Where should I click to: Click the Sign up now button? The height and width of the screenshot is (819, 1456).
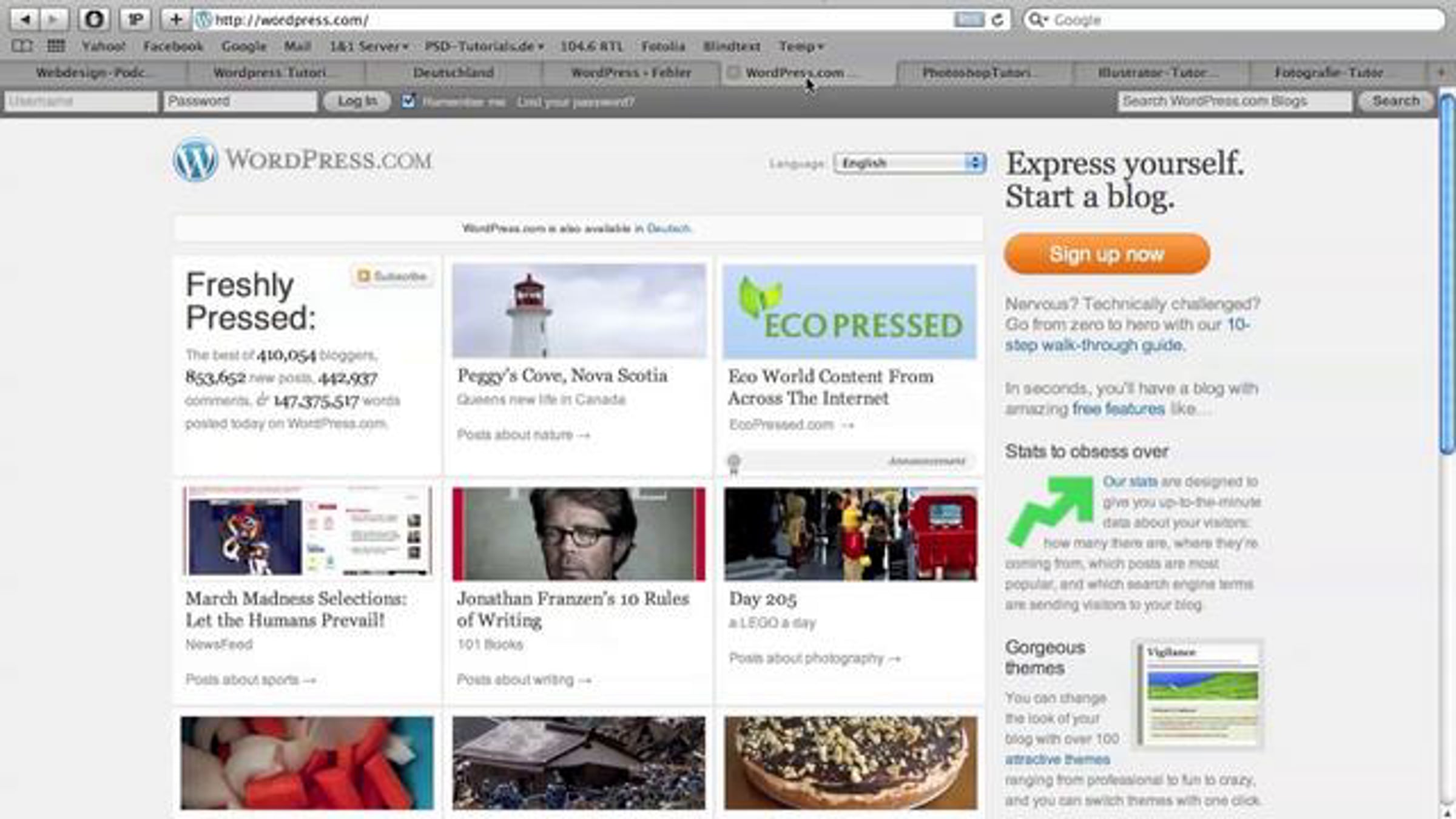(1107, 254)
